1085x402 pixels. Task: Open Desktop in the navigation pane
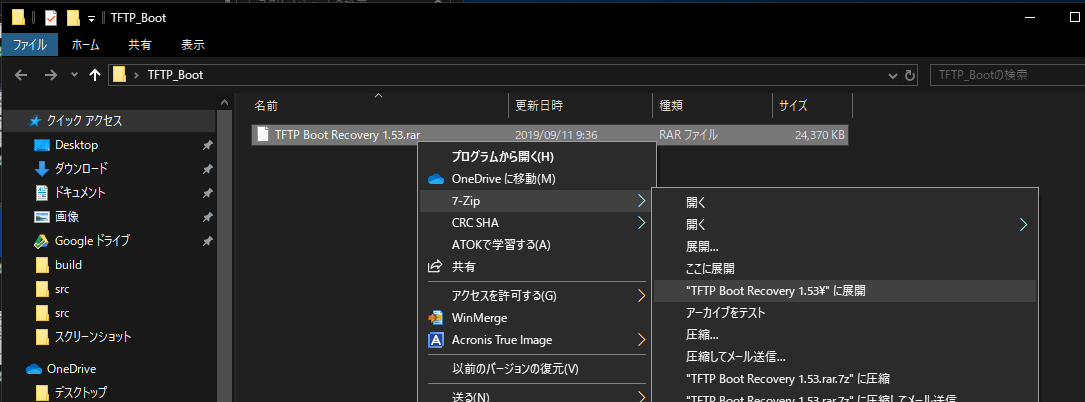(77, 145)
